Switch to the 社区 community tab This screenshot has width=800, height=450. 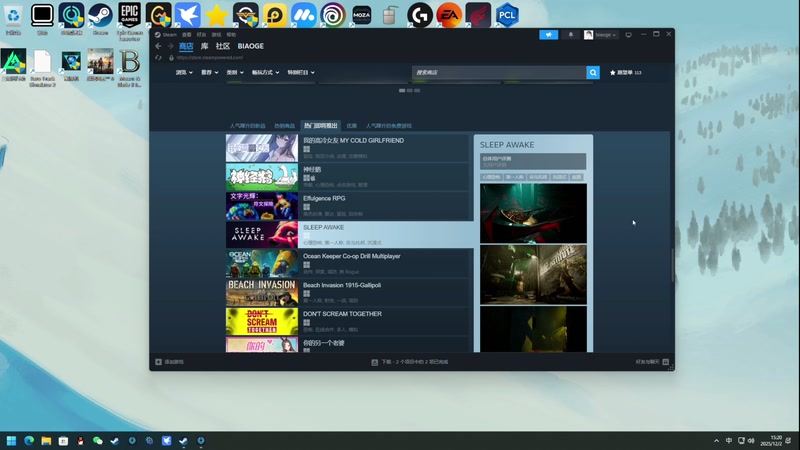222,46
